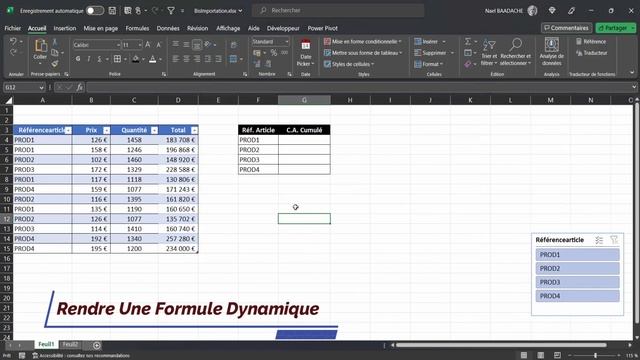Click Mettre sous forme de tableau
640x360 pixels.
tap(363, 53)
